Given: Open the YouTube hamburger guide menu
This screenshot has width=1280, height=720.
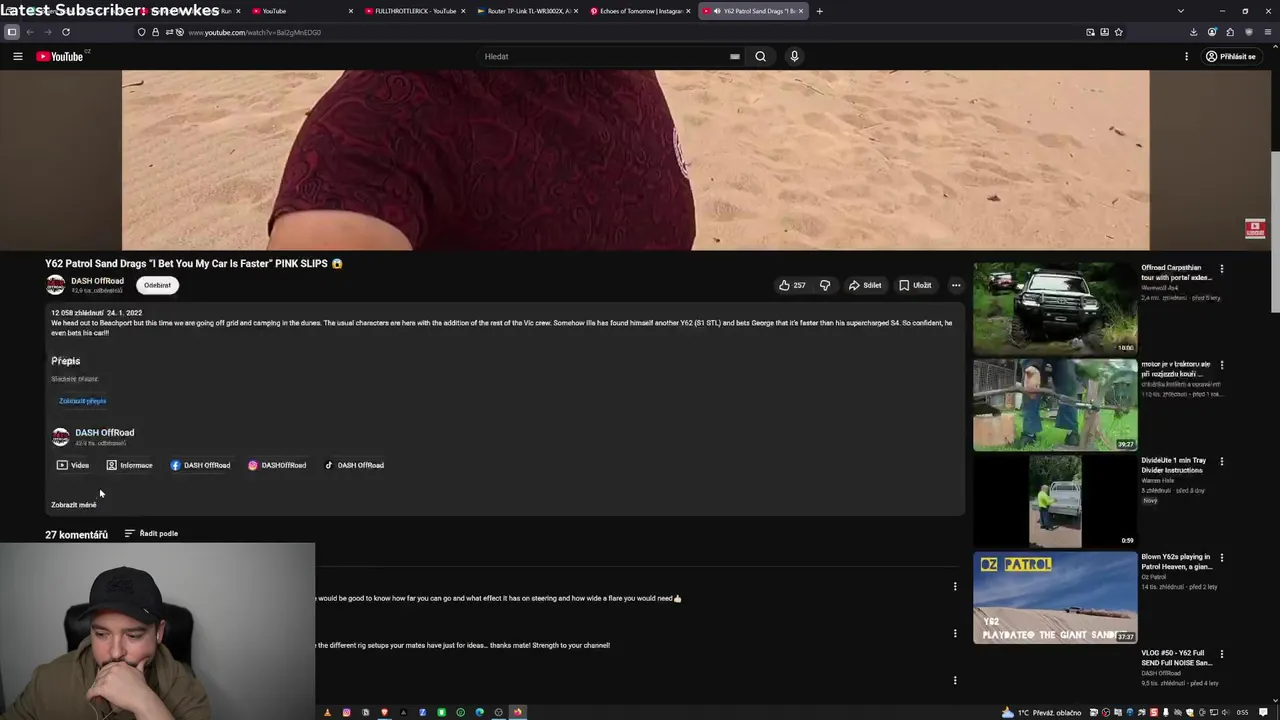Looking at the screenshot, I should (17, 56).
